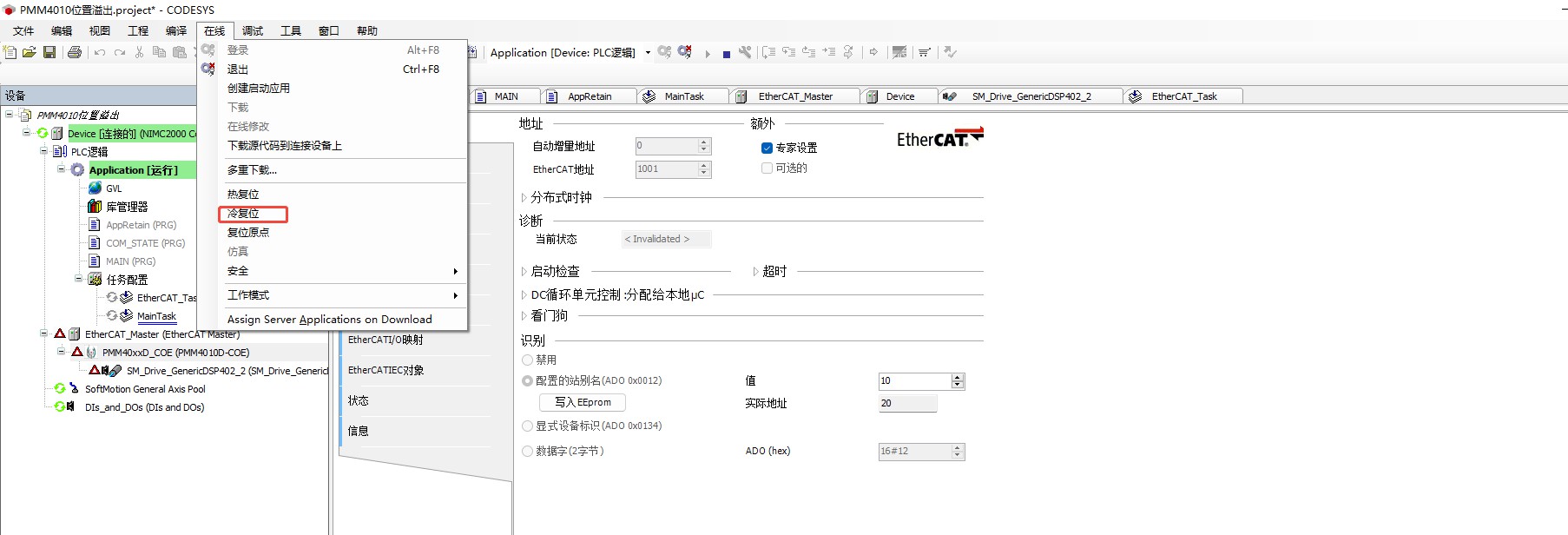Open the 调试 menu

pos(253,30)
